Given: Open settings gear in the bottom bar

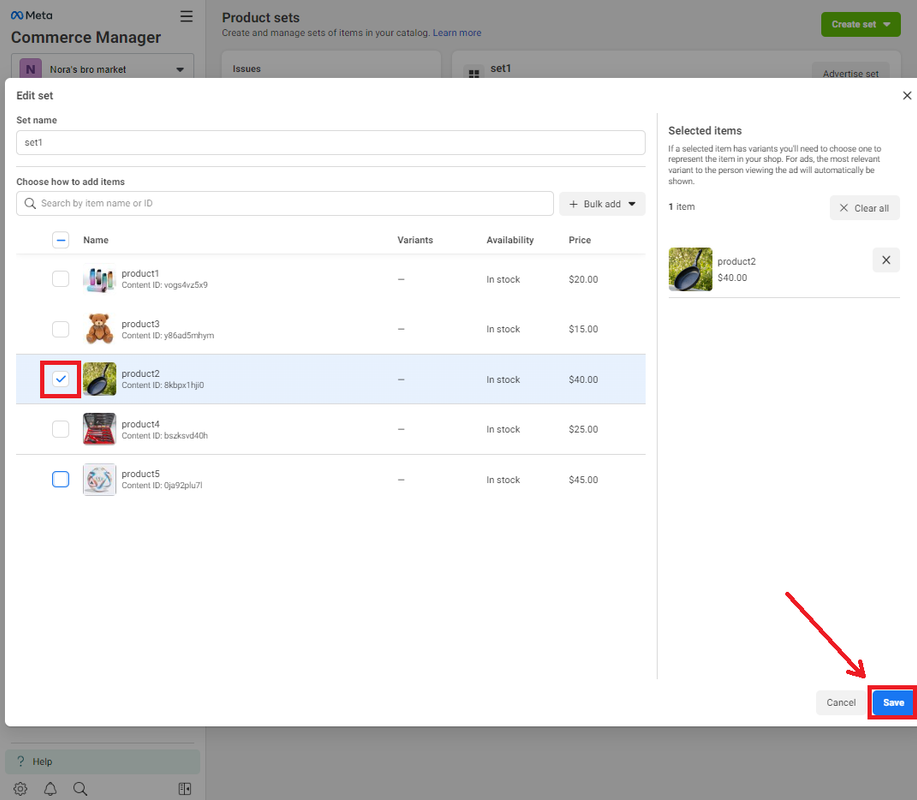Looking at the screenshot, I should (x=20, y=788).
